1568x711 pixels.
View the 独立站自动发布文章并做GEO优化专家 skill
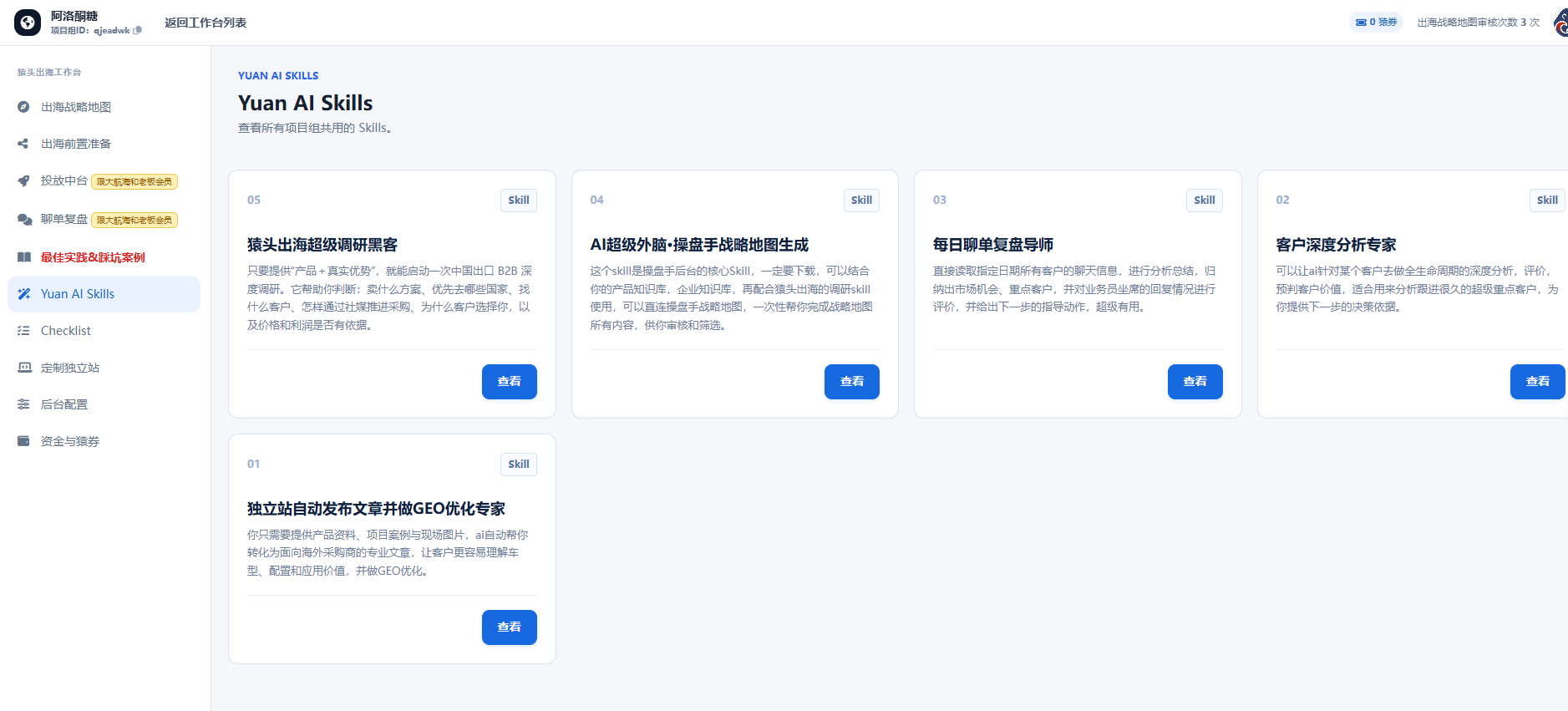pos(510,627)
